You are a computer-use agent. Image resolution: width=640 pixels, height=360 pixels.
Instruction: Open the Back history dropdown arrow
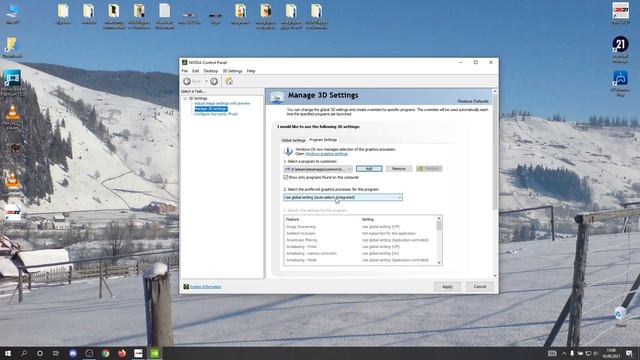click(206, 82)
